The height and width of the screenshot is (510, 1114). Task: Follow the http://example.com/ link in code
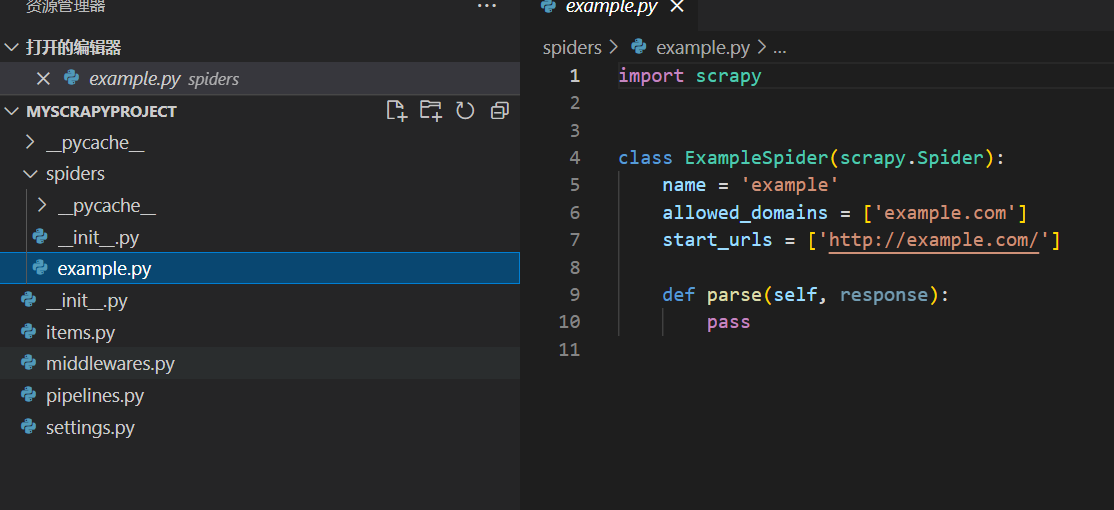click(934, 240)
